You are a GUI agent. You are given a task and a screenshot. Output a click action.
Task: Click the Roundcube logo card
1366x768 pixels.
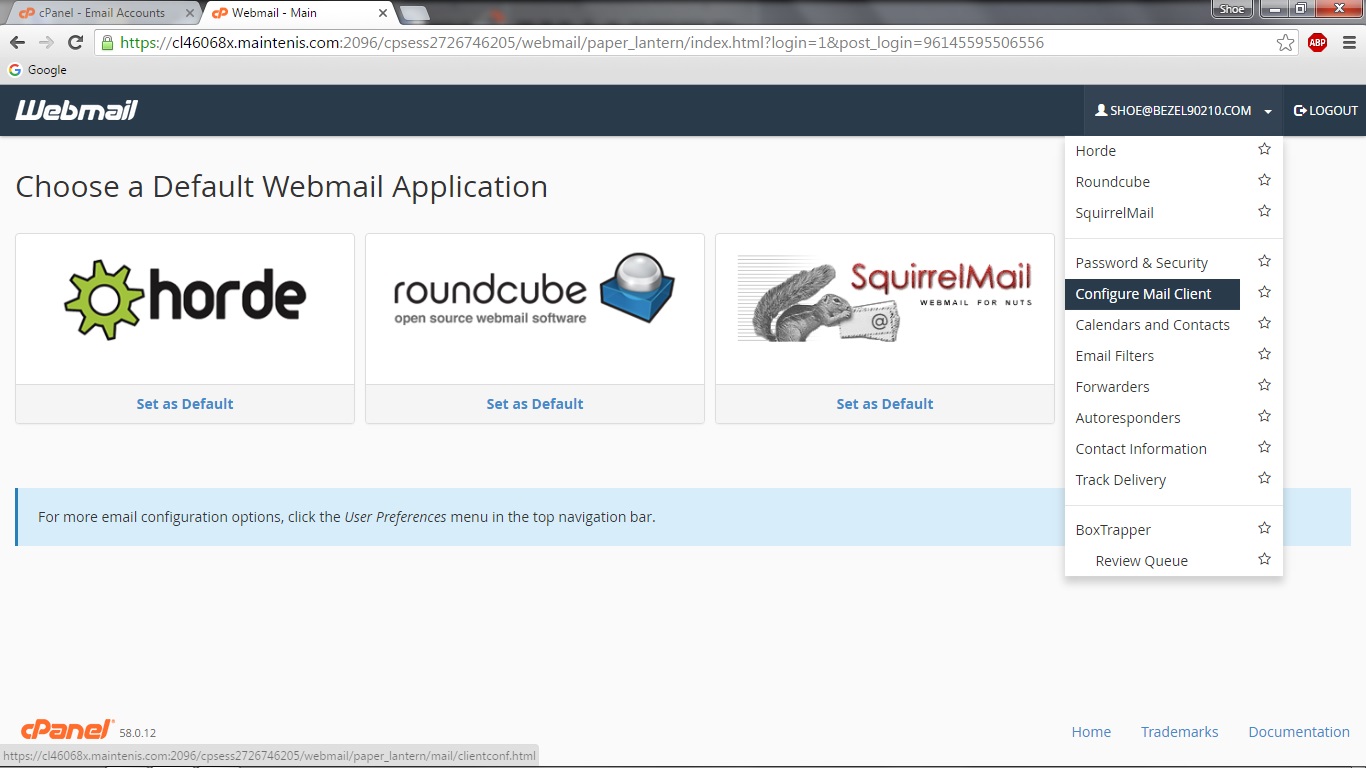[535, 289]
